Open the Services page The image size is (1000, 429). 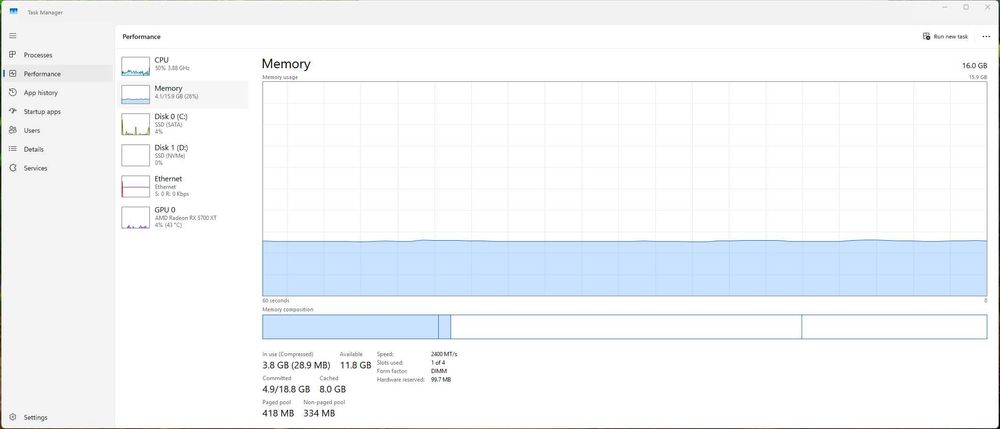click(36, 168)
